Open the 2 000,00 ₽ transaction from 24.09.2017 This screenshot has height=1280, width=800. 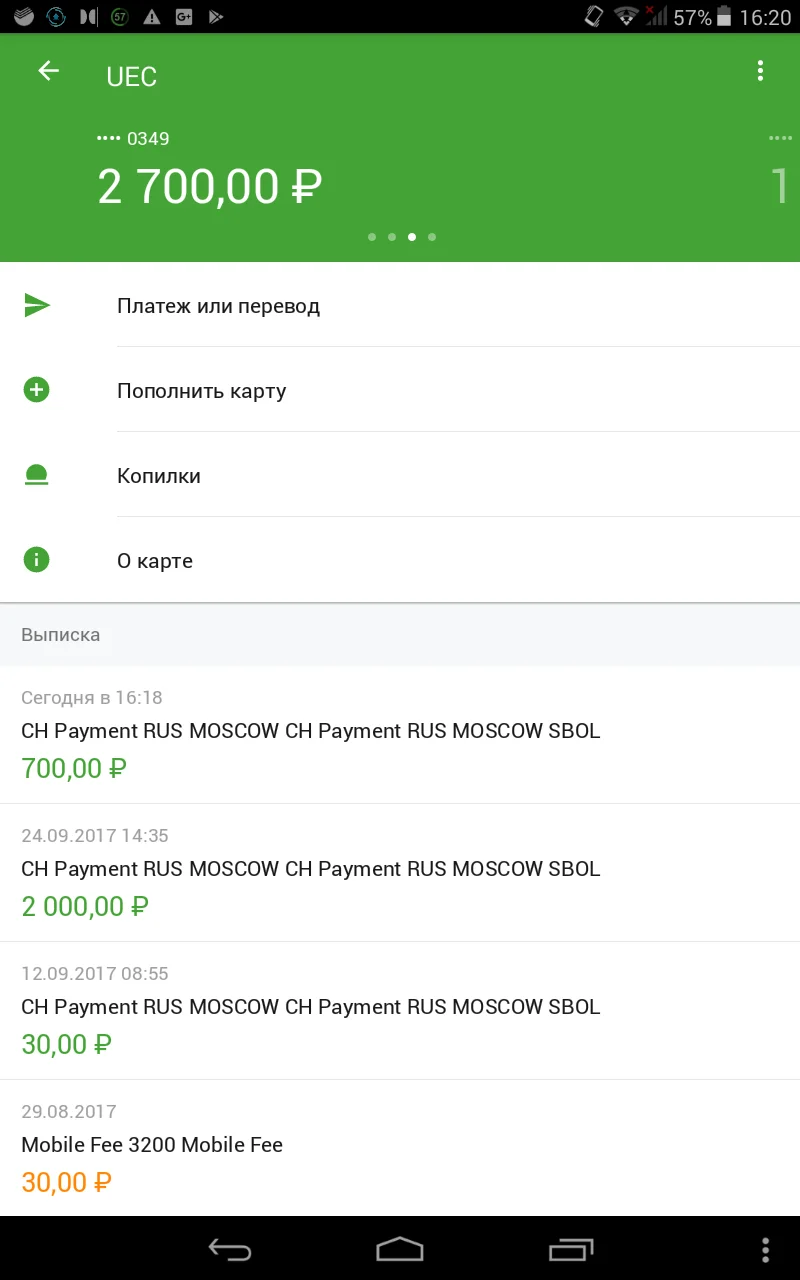click(x=310, y=872)
